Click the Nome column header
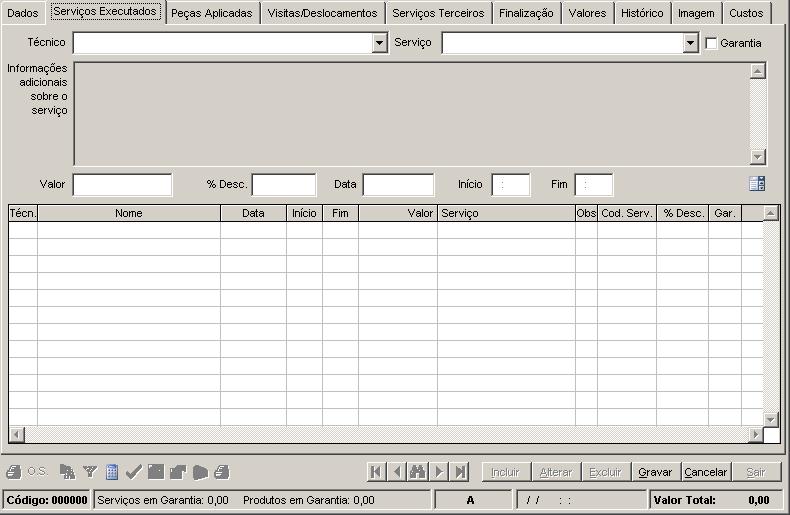The width and height of the screenshot is (790, 515). click(x=128, y=213)
